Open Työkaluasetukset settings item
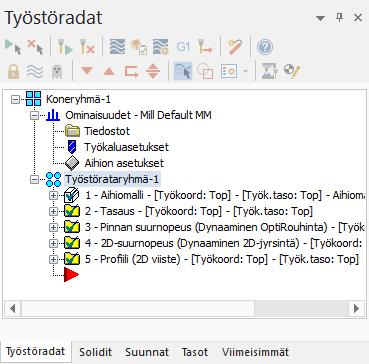Image resolution: width=369 pixels, height=364 pixels. (126, 147)
